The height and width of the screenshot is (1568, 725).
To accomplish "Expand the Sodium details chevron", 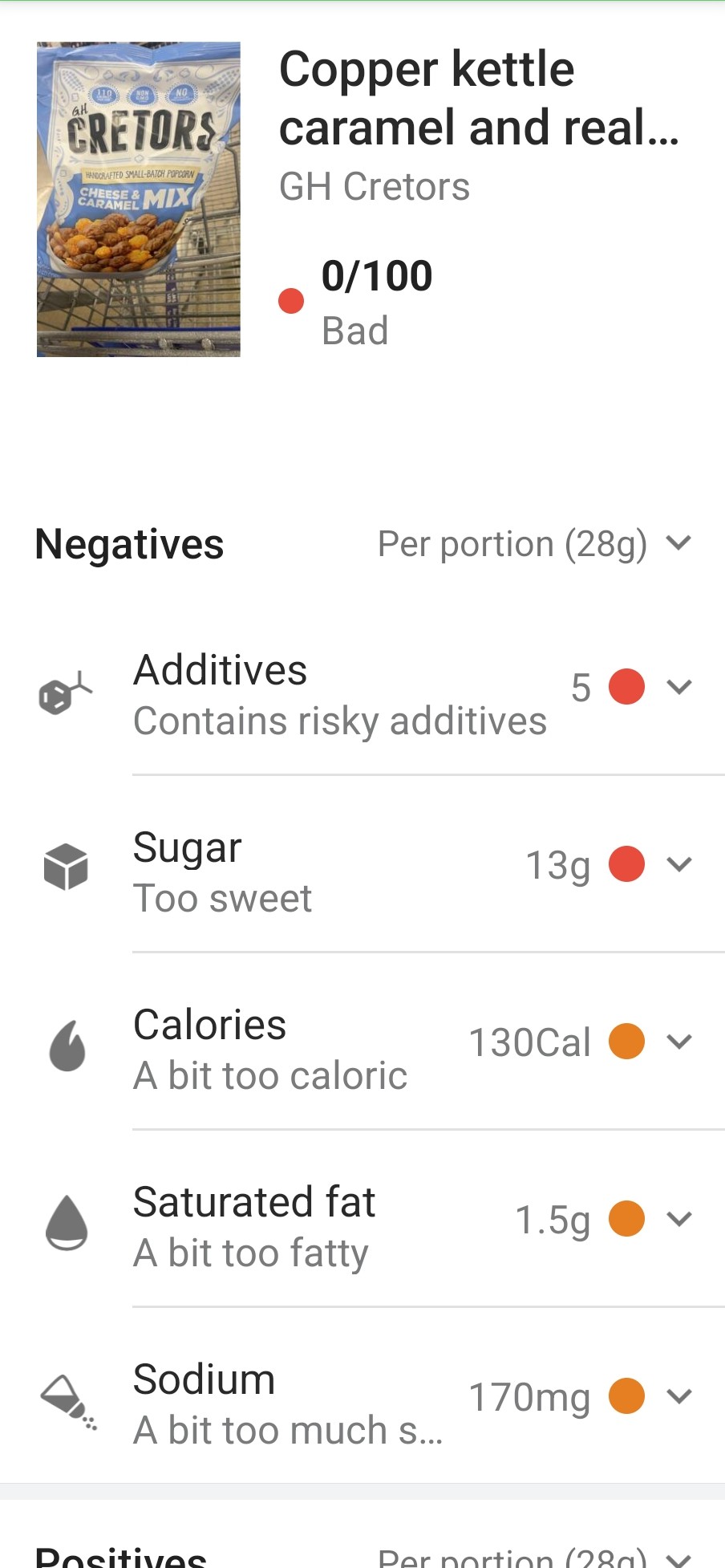I will pyautogui.click(x=679, y=1396).
